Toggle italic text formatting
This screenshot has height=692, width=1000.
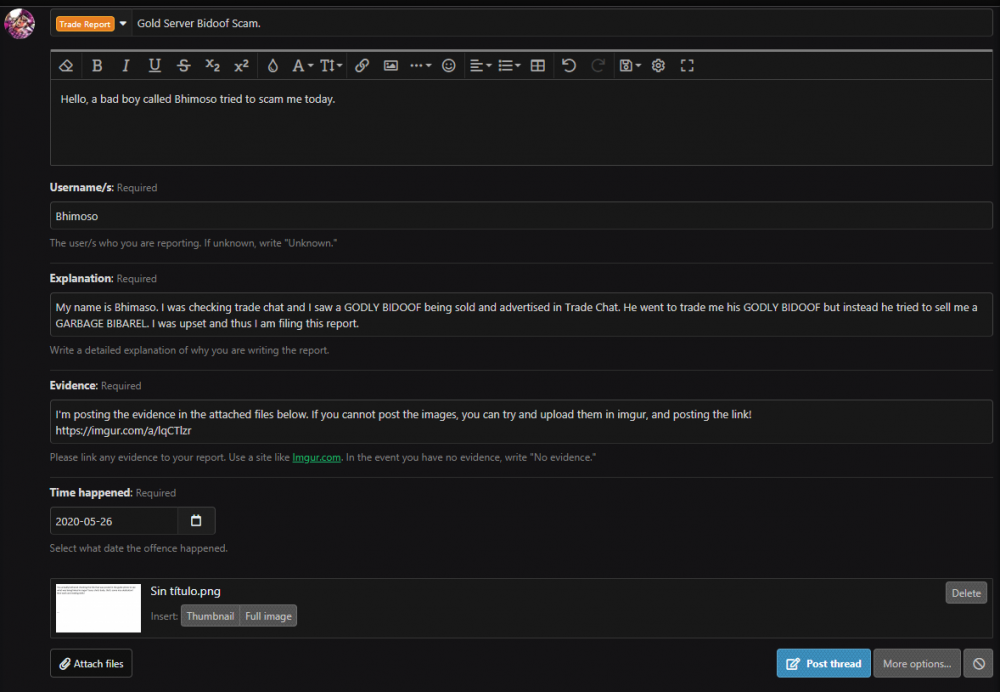pos(126,66)
